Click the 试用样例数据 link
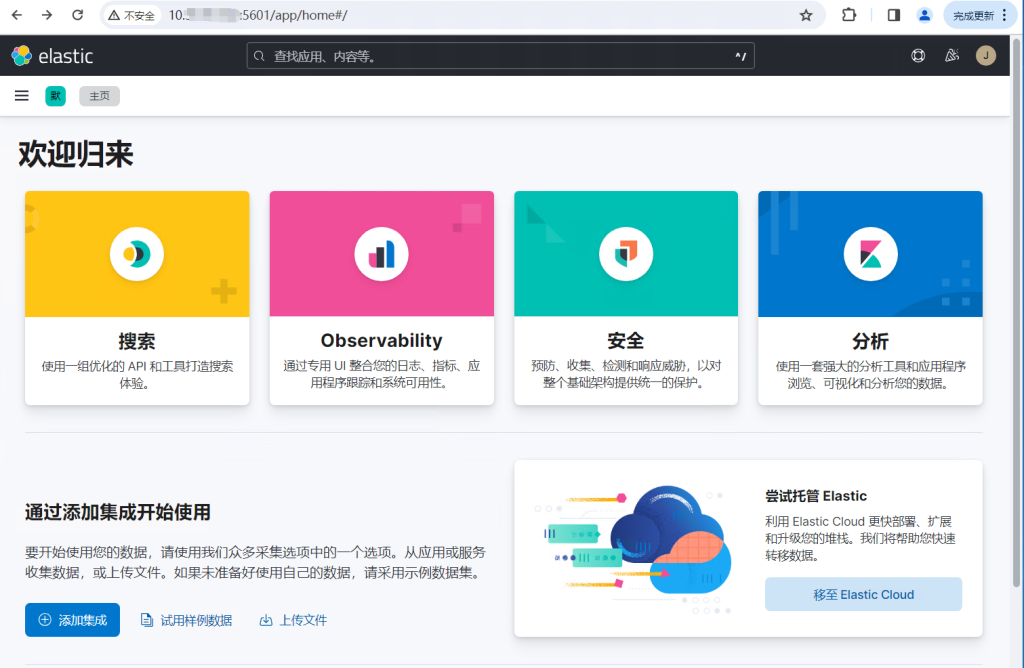 pos(187,620)
